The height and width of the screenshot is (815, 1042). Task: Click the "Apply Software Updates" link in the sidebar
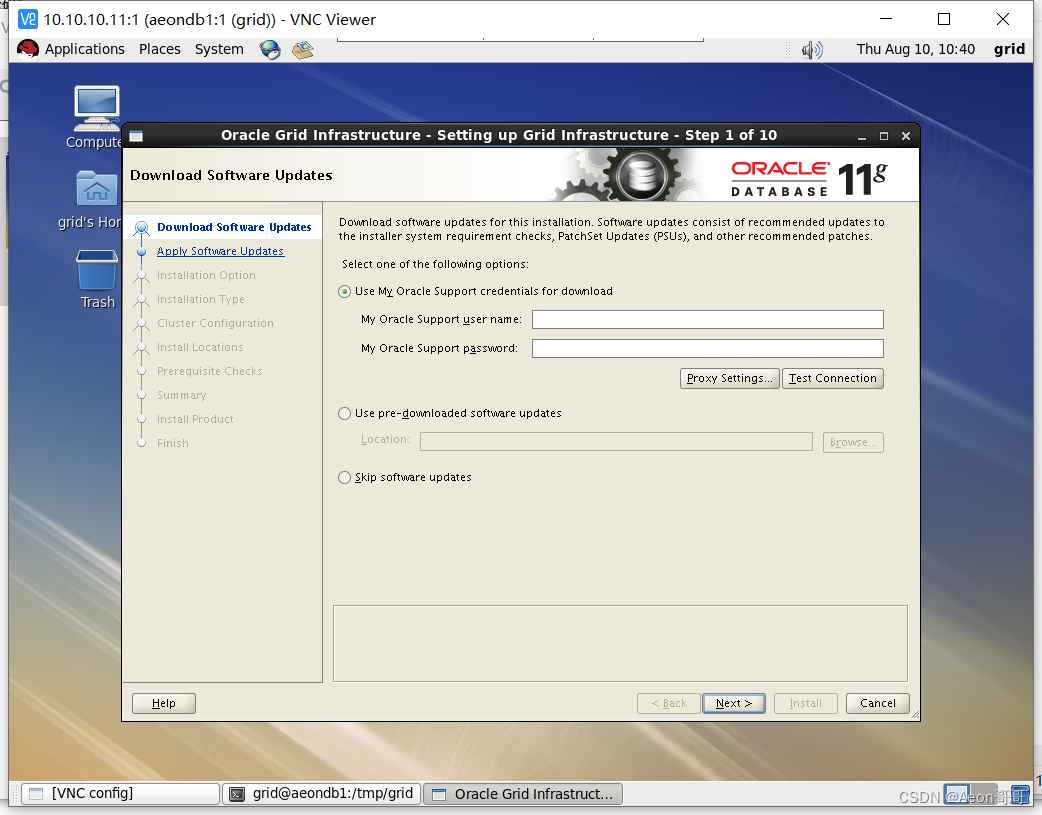click(x=219, y=251)
